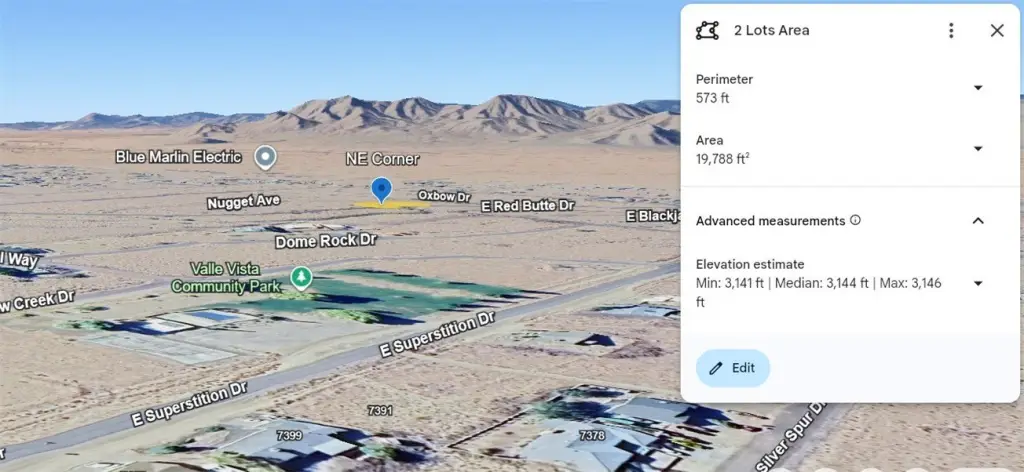
Task: Open the three-dot more options menu
Action: [x=951, y=30]
